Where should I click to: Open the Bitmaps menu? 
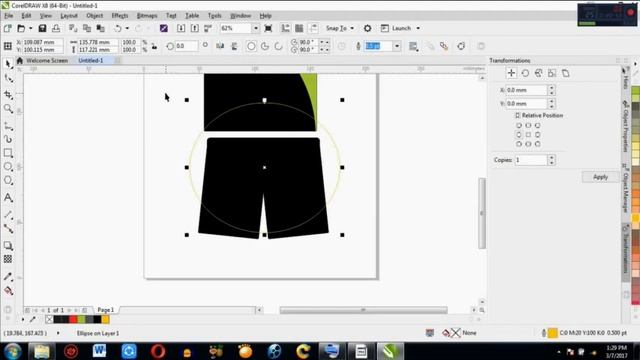[x=147, y=16]
